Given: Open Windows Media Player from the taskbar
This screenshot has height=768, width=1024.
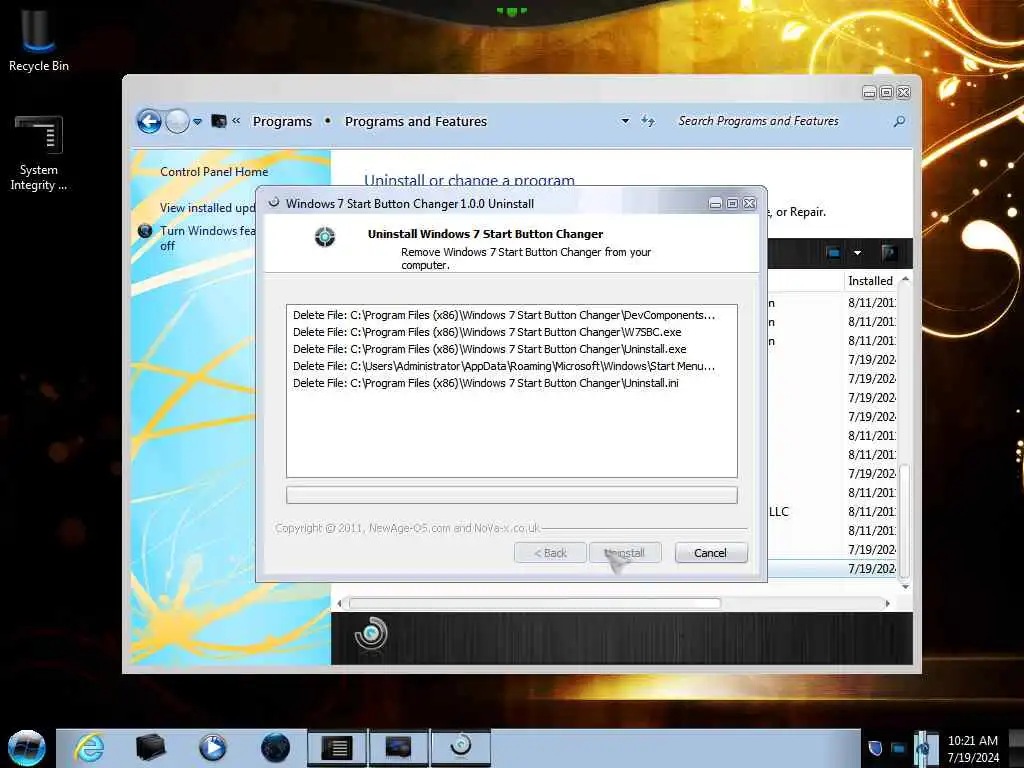Looking at the screenshot, I should (212, 747).
